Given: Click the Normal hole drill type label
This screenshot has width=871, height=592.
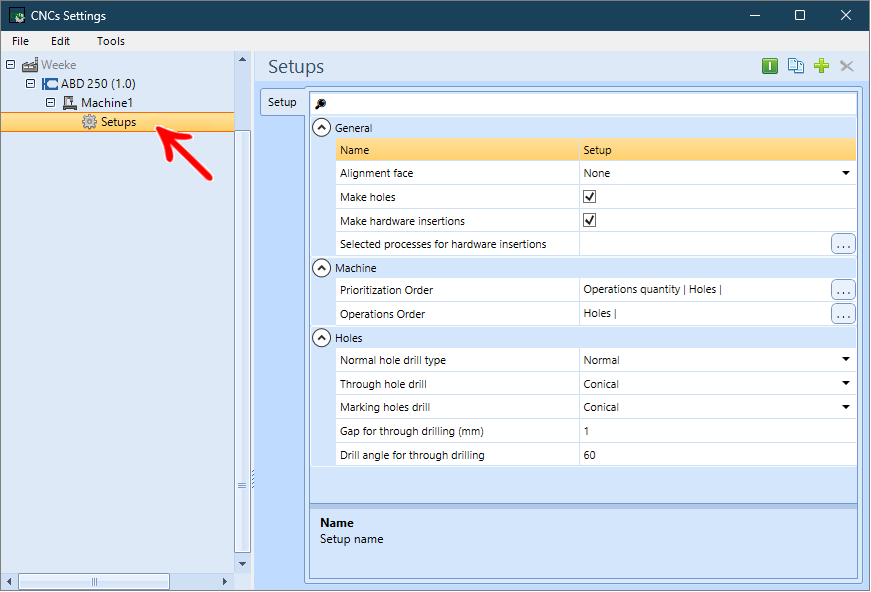Looking at the screenshot, I should [x=393, y=360].
